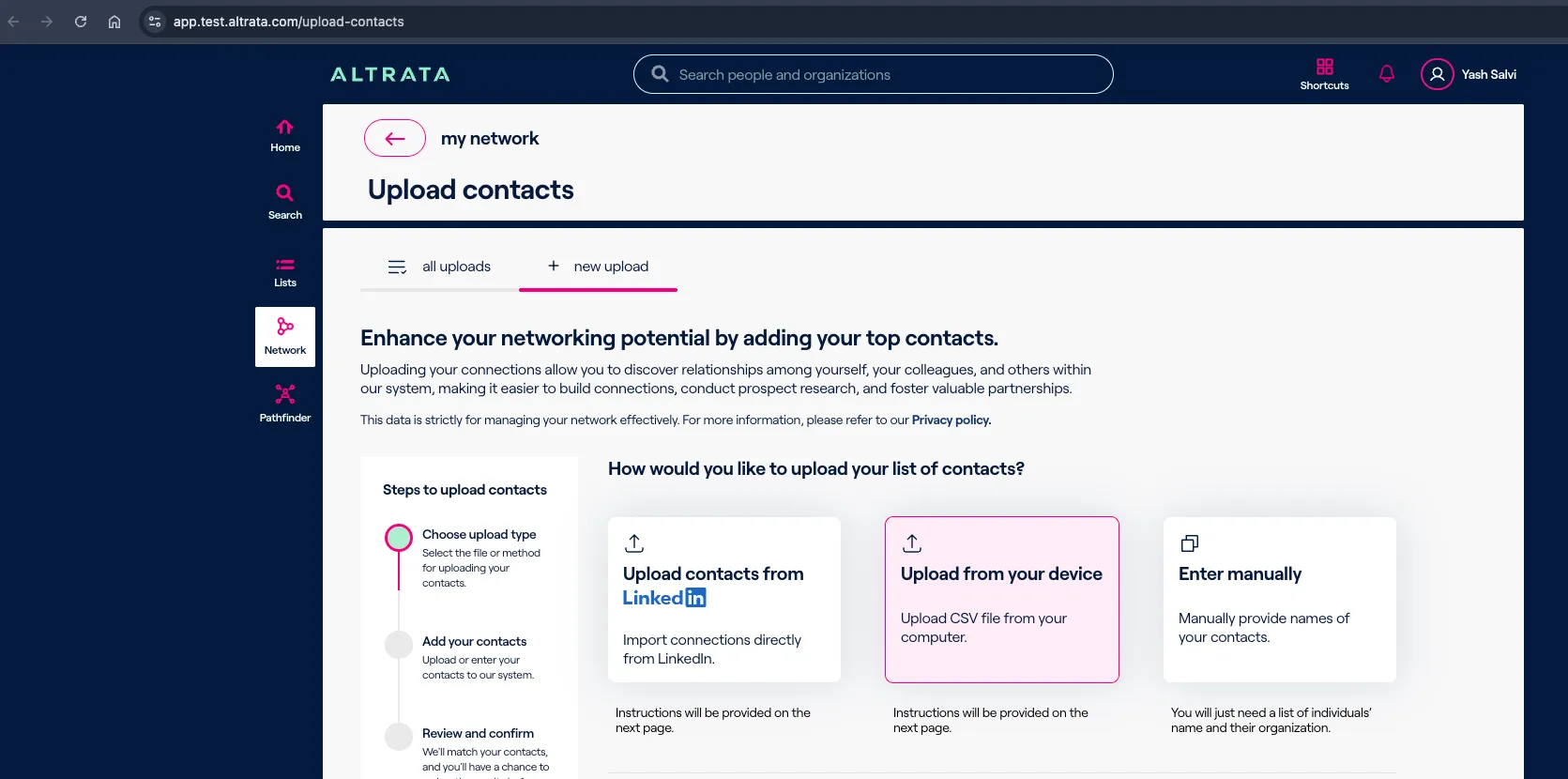This screenshot has width=1568, height=779.
Task: Open Yash Salvi profile avatar
Action: pyautogui.click(x=1437, y=74)
